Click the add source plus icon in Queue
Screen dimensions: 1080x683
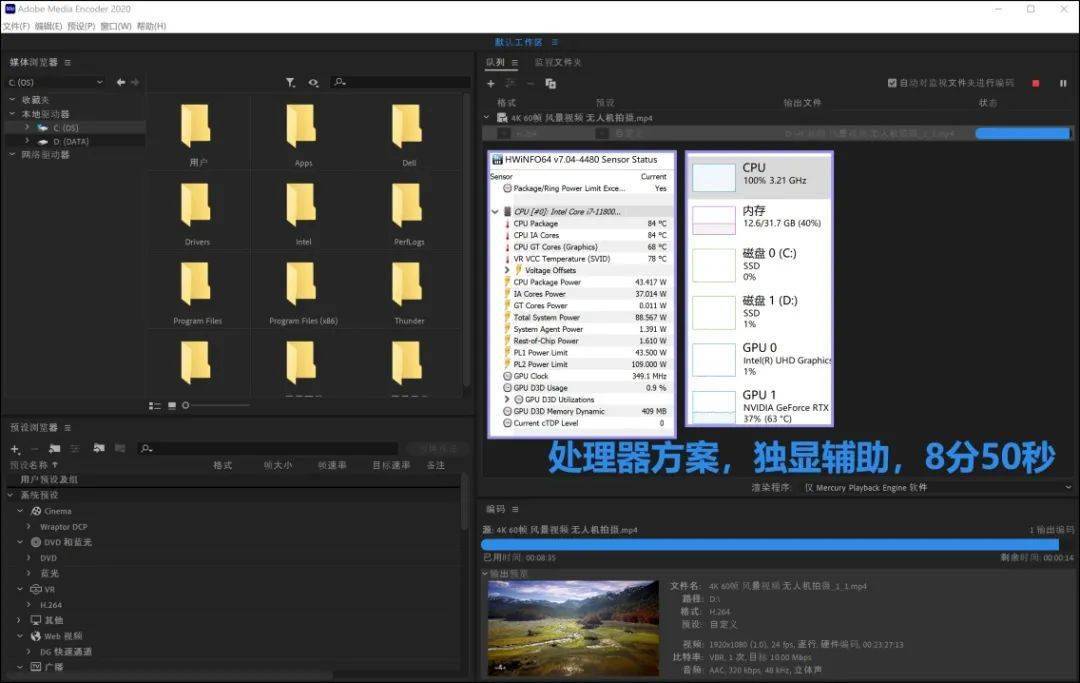[x=490, y=83]
